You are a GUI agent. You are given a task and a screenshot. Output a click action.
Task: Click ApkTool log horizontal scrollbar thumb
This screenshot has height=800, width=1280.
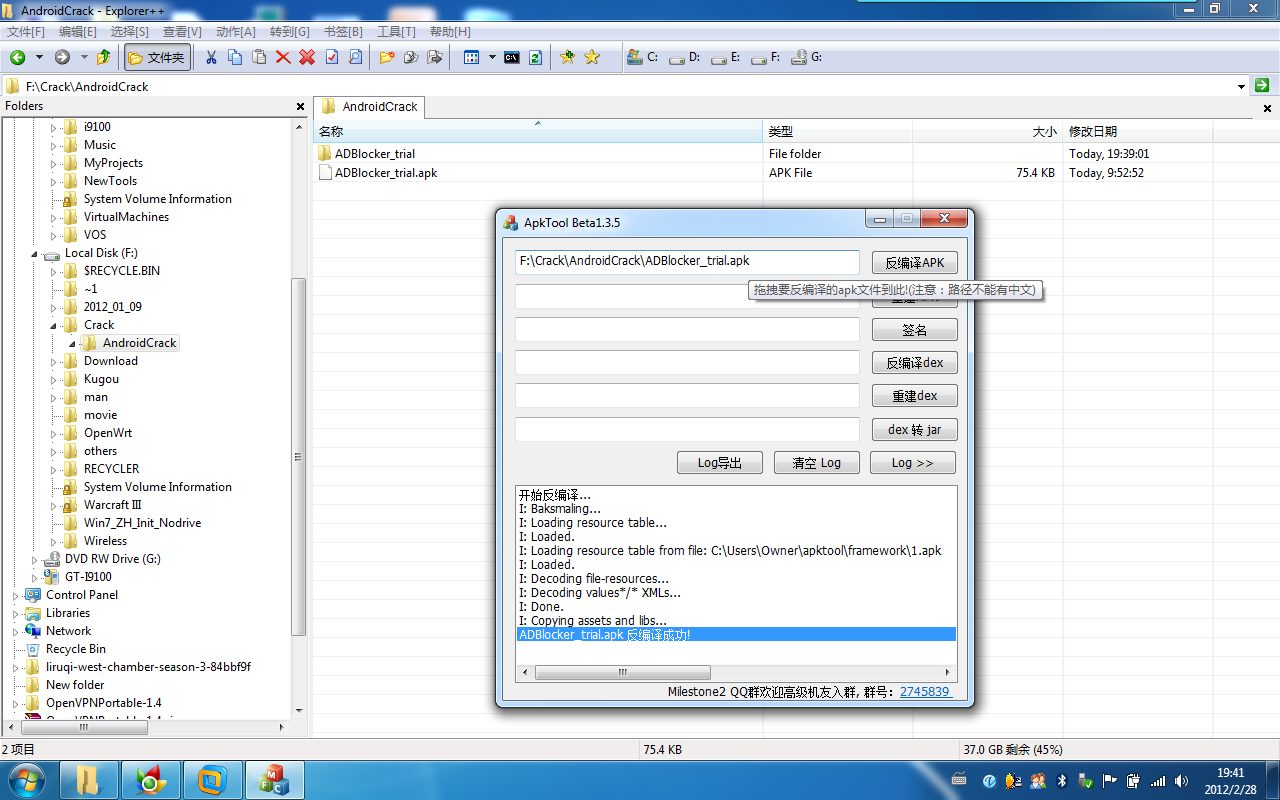coord(622,673)
